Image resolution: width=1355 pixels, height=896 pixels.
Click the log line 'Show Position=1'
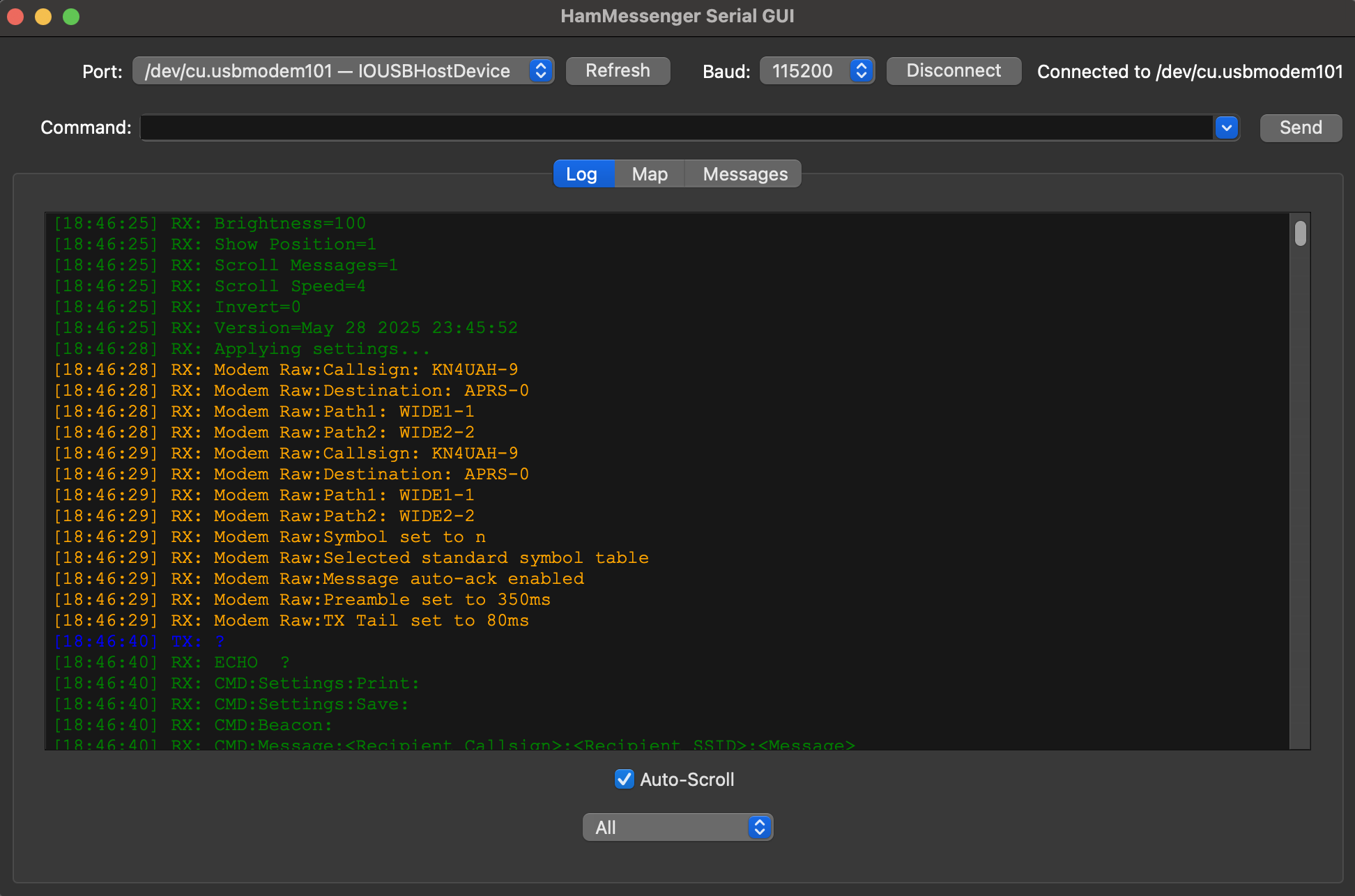tap(215, 245)
